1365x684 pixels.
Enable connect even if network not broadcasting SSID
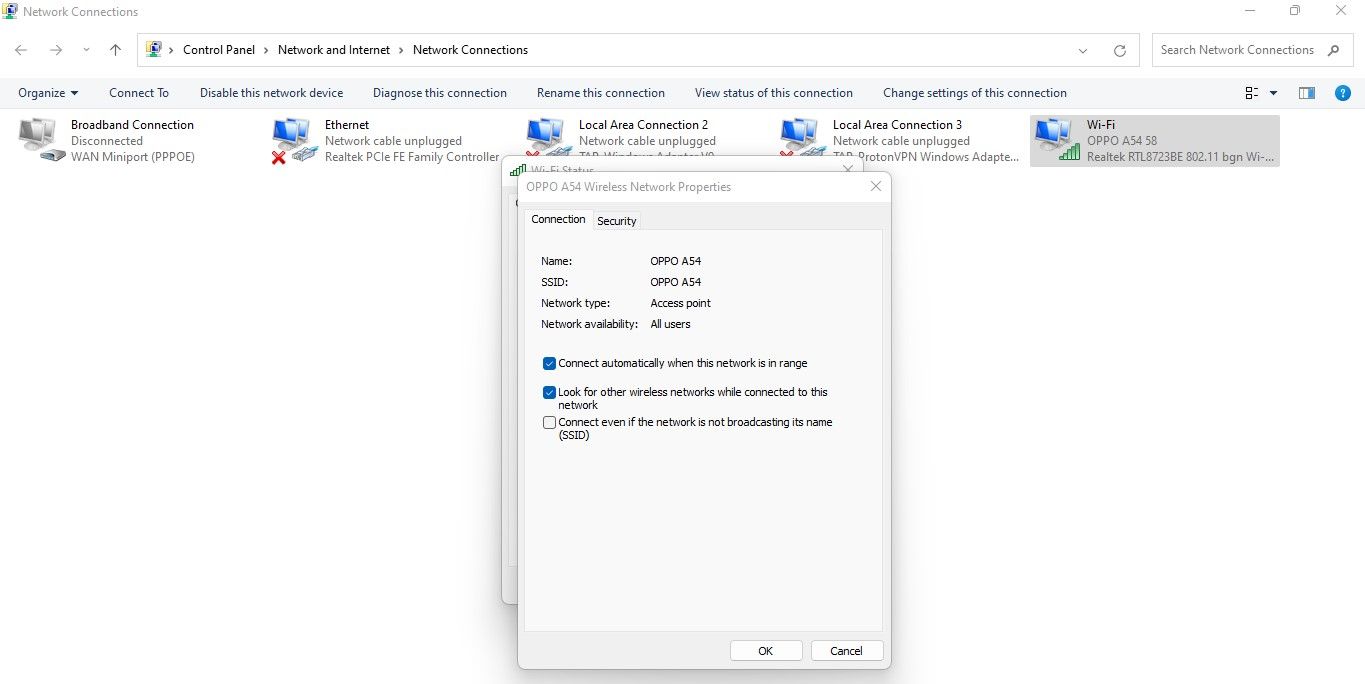548,422
